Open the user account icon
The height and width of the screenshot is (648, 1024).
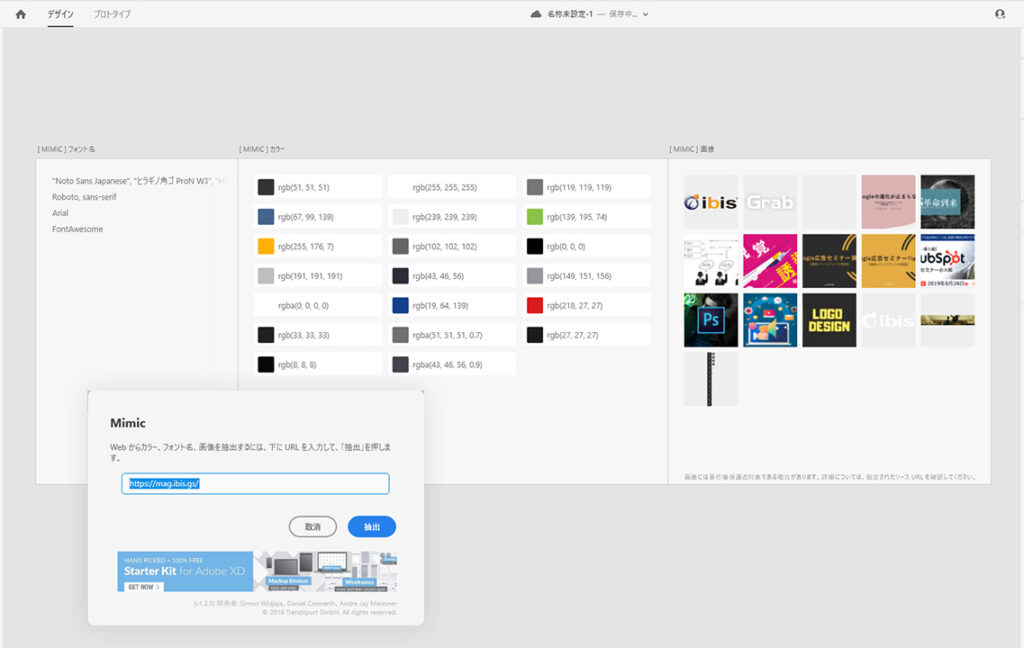tap(1000, 14)
